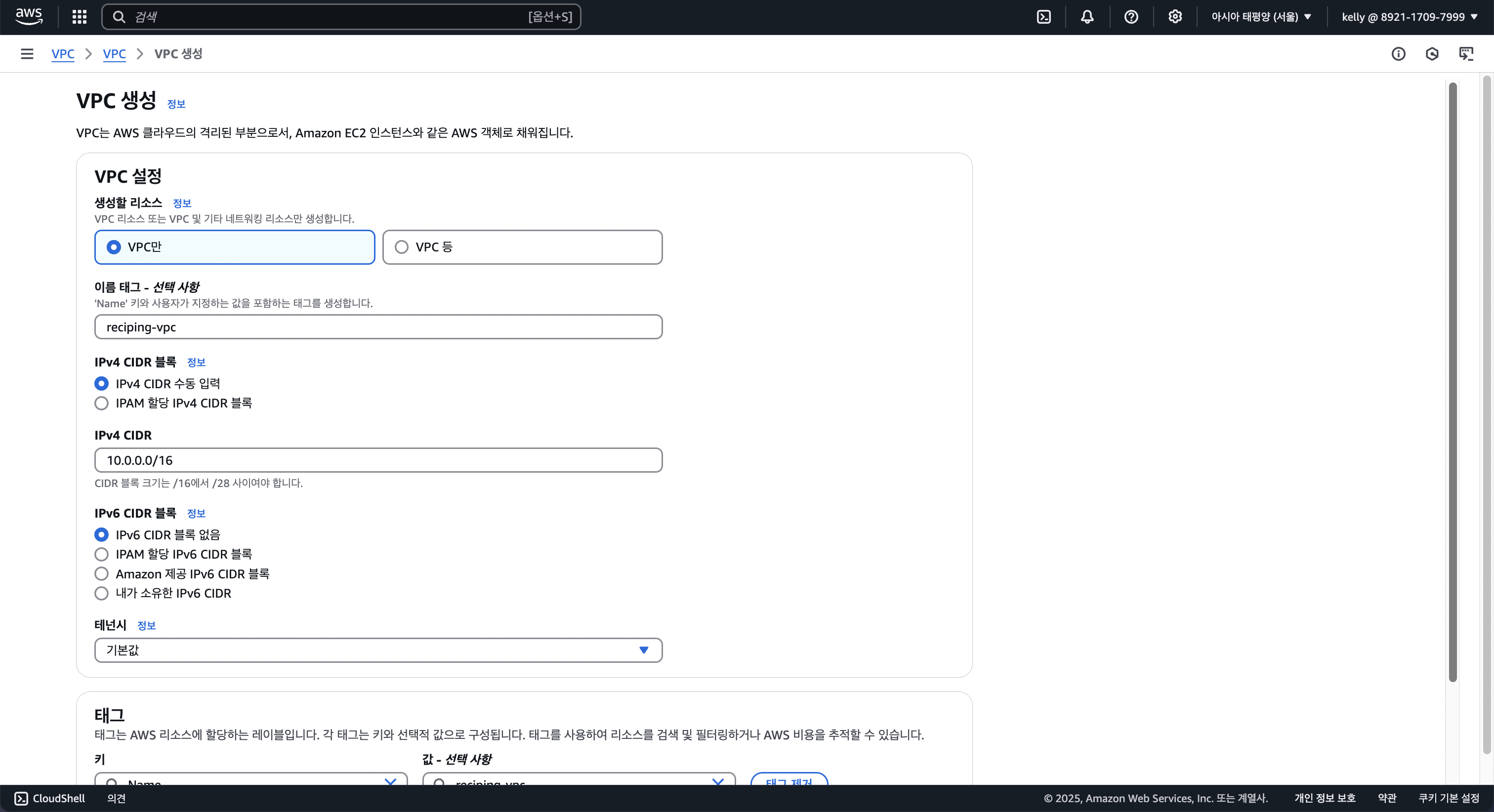Focus the IPv4 CIDR input field
Screen dimensions: 1494x812
pyautogui.click(x=378, y=460)
